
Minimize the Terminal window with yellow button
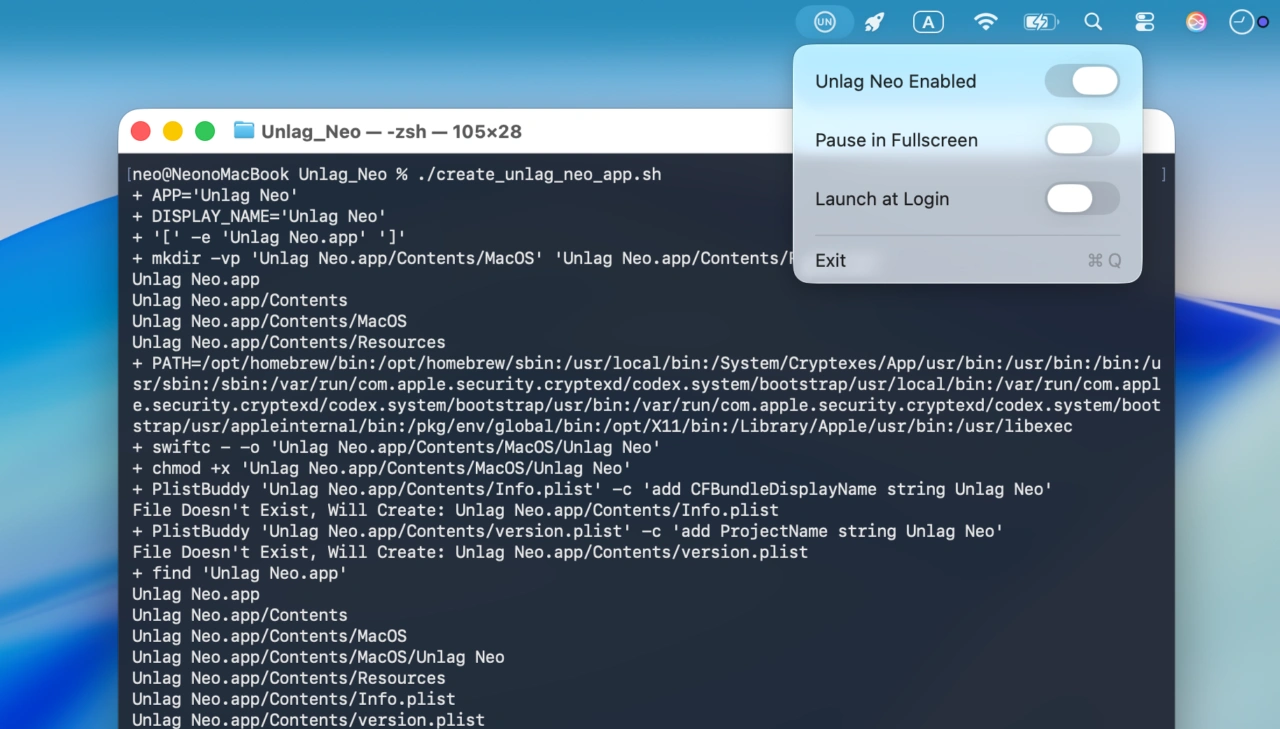pos(173,131)
